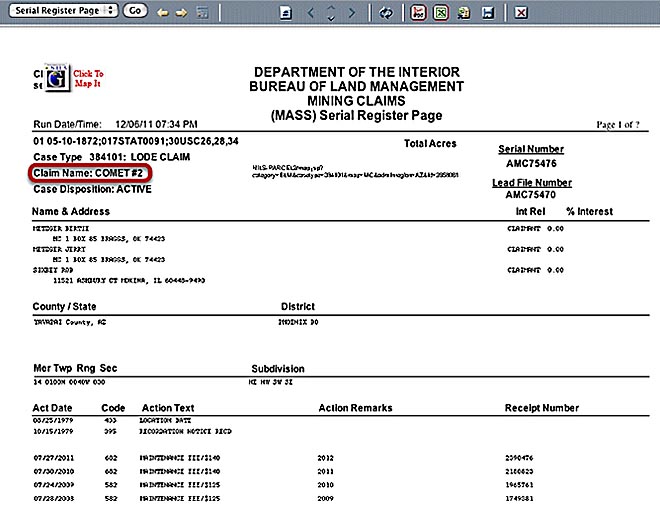Select serial number AMC75476

[x=531, y=163]
